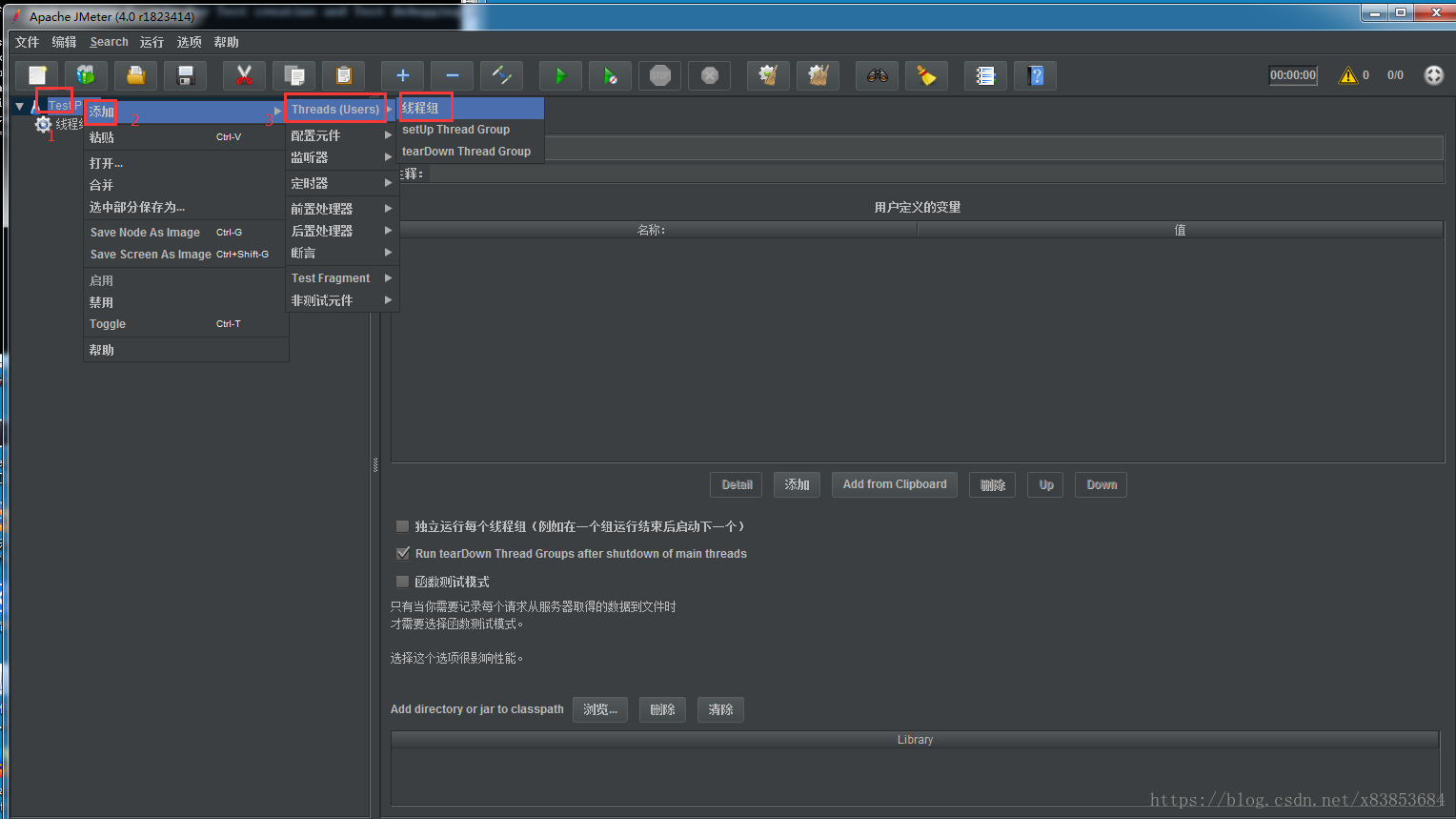Click the Clear results broom icon
Screen dimensions: 1456x819
click(769, 75)
